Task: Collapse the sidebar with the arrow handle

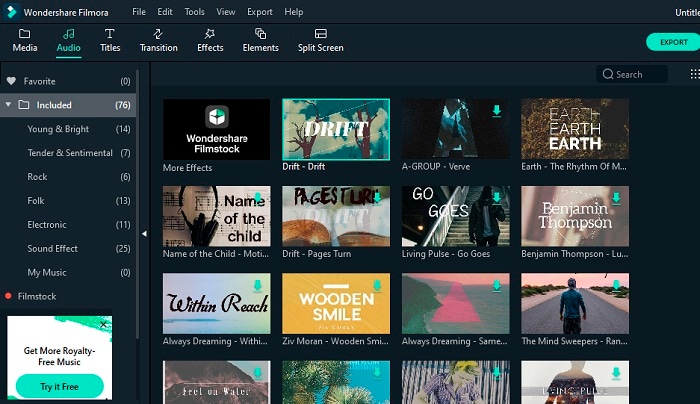Action: tap(144, 233)
